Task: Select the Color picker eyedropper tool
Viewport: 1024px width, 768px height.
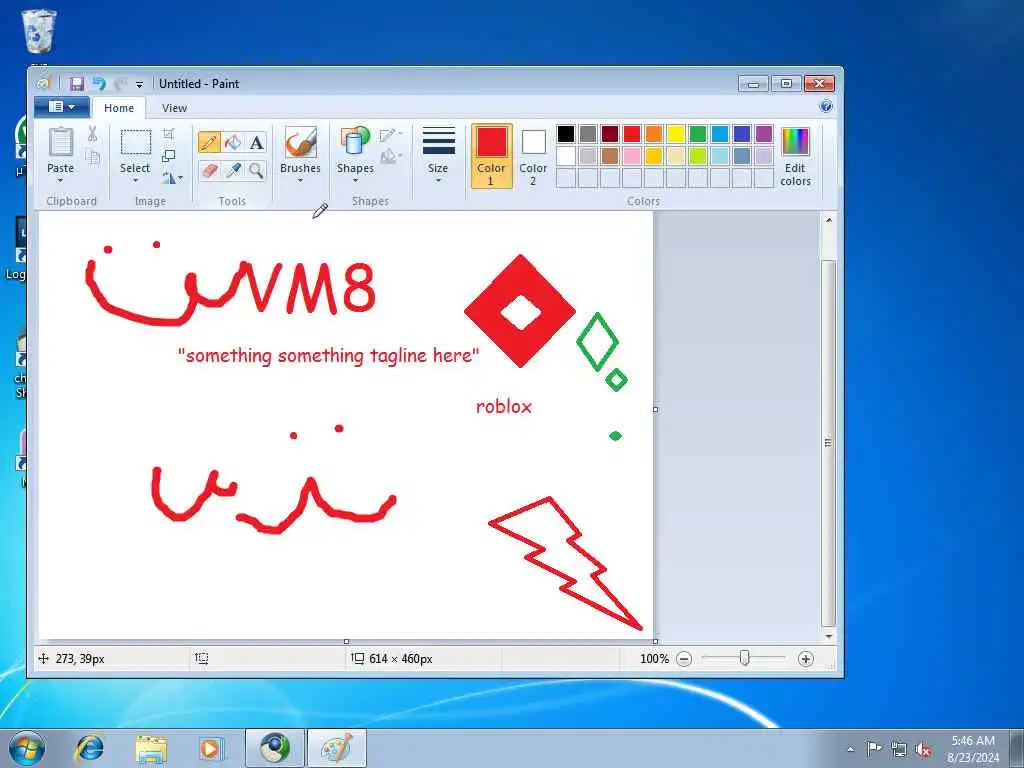Action: (232, 170)
